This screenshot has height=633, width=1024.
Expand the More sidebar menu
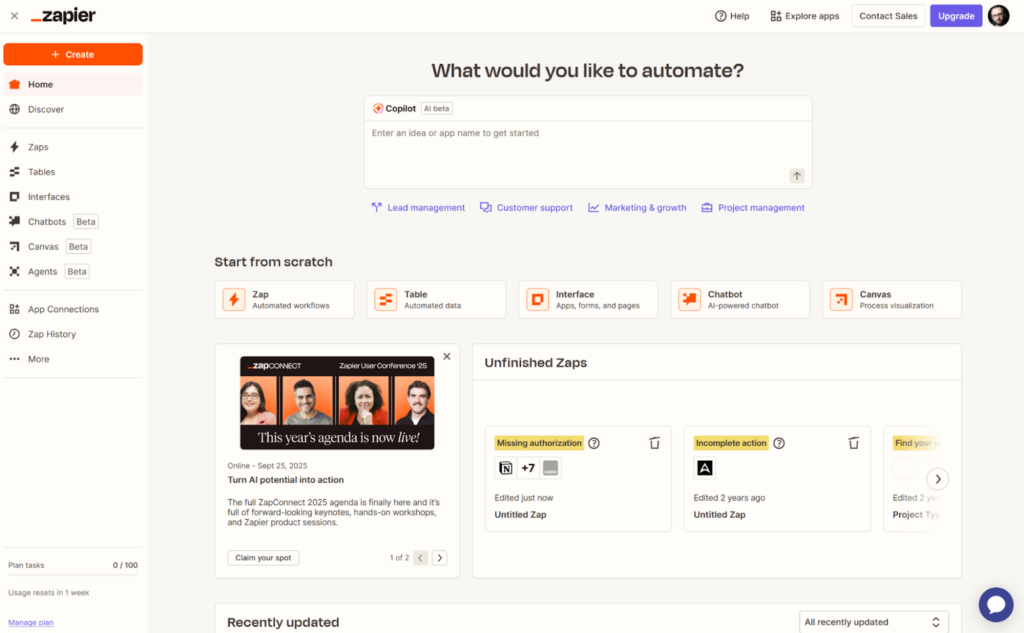(38, 359)
